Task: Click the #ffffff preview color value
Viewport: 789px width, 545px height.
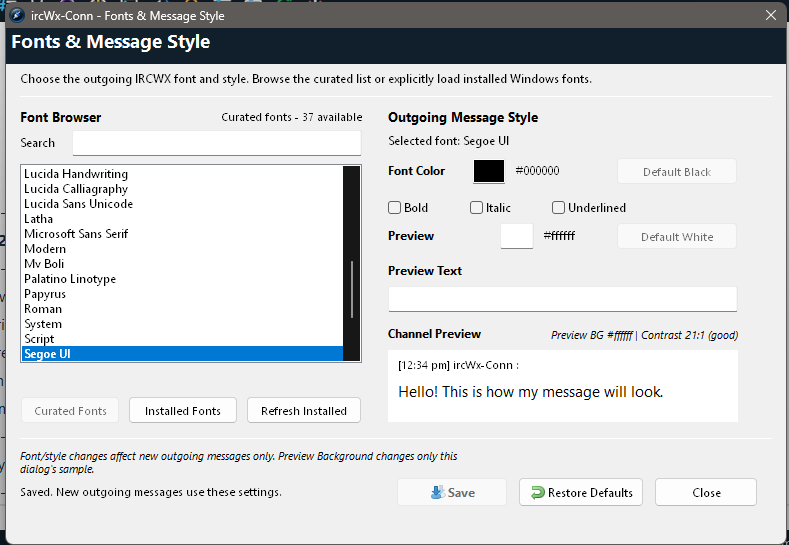Action: 559,236
